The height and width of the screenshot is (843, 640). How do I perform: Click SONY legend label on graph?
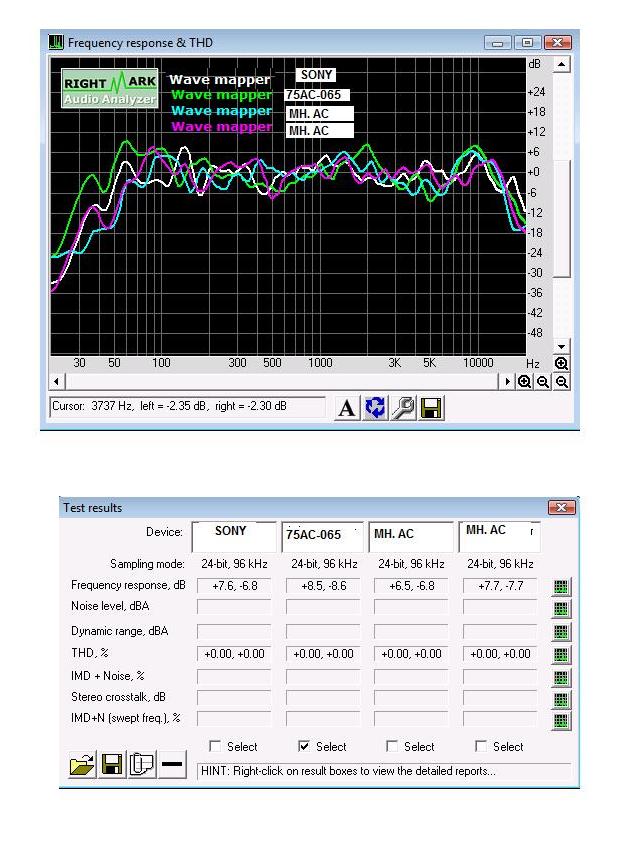[x=316, y=75]
